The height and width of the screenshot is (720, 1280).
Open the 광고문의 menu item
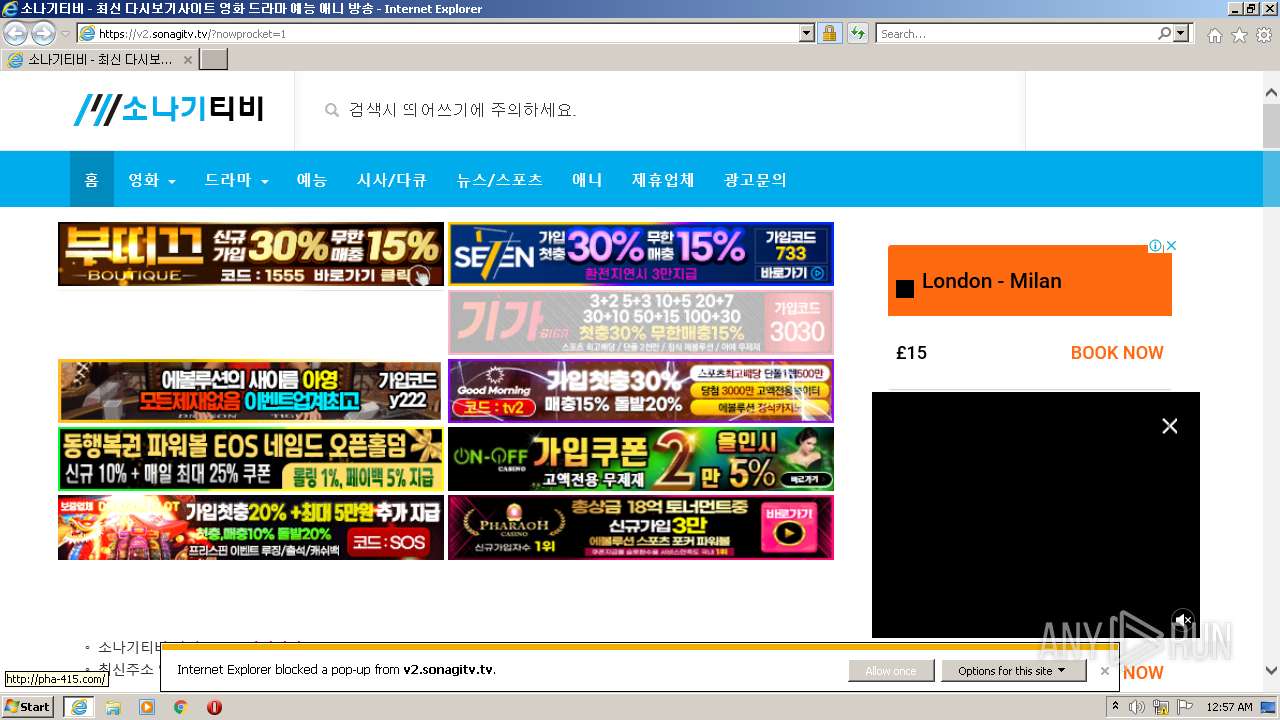tap(755, 179)
